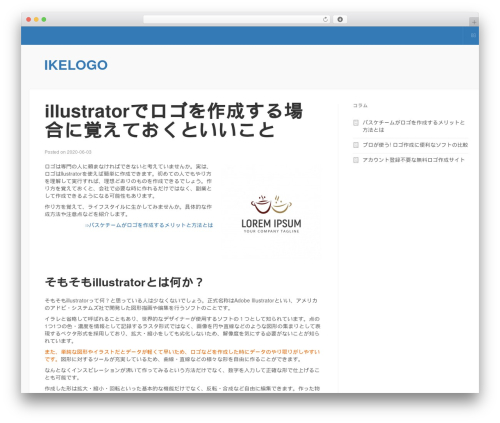The width and height of the screenshot is (500, 423).
Task: Click the document icon beside アカウント登録不要 sidebar entry
Action: [x=356, y=160]
